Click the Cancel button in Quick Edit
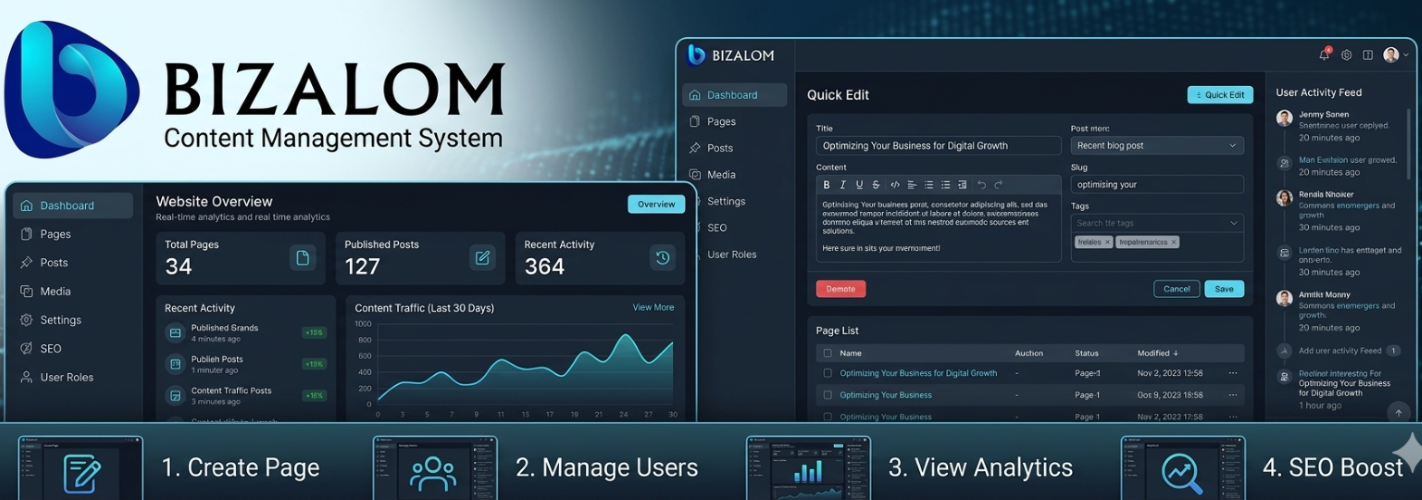1422x500 pixels. 1177,289
